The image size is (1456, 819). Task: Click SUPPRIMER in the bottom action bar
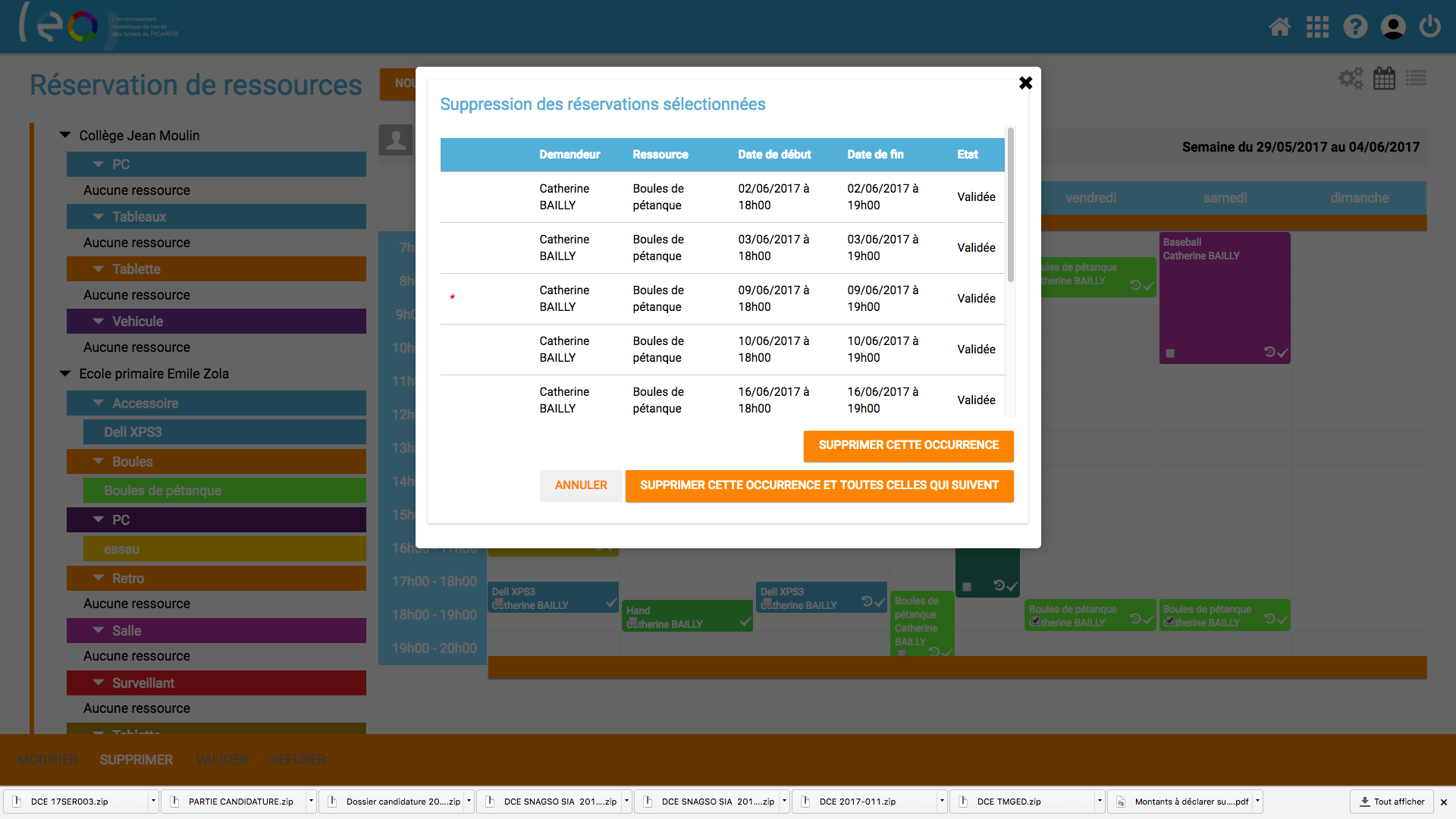click(x=136, y=760)
